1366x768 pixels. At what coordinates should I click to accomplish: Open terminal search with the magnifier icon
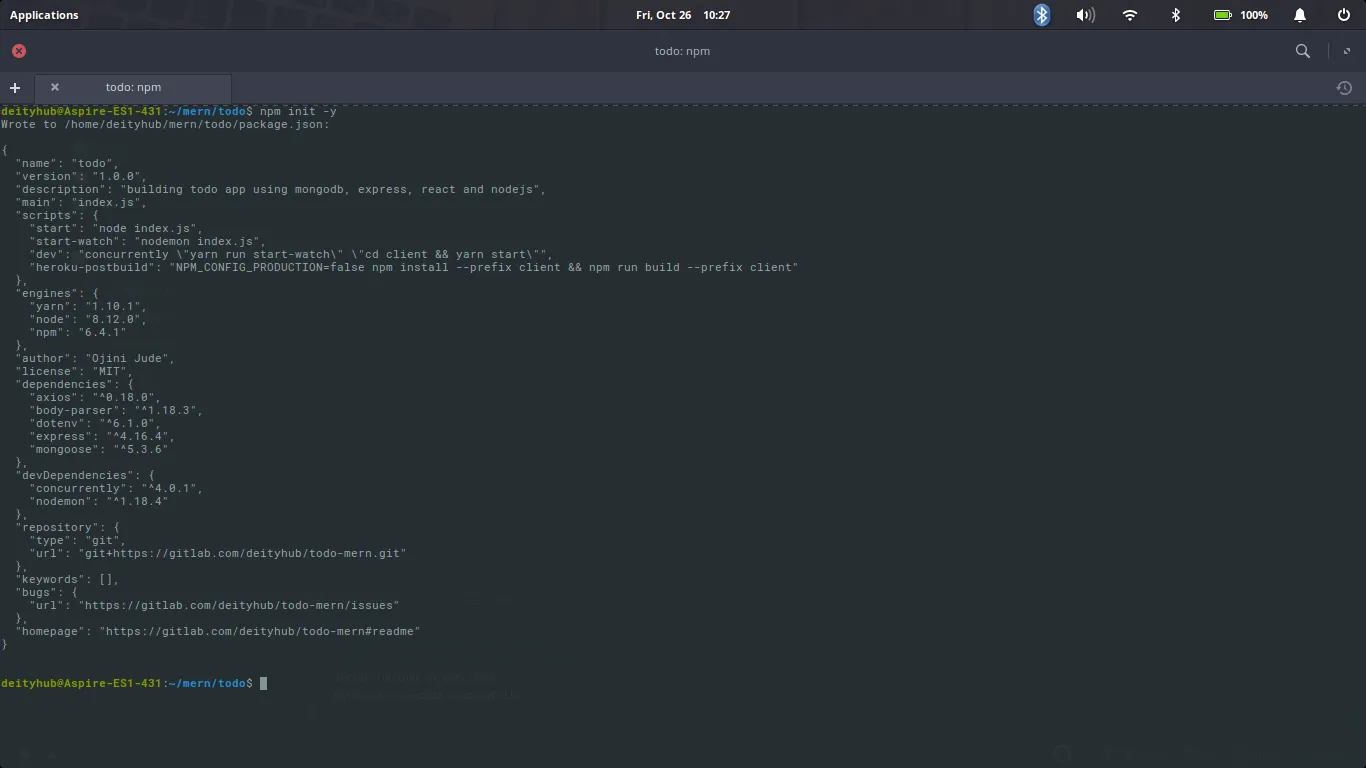(x=1303, y=51)
